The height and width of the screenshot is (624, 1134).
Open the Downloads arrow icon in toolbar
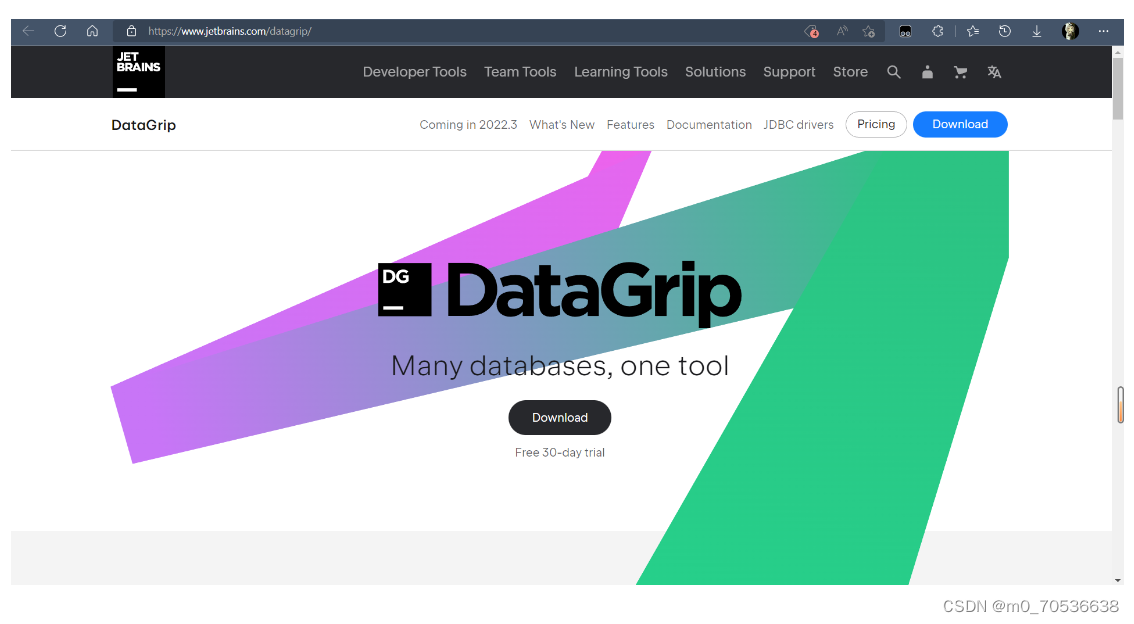(x=1036, y=31)
